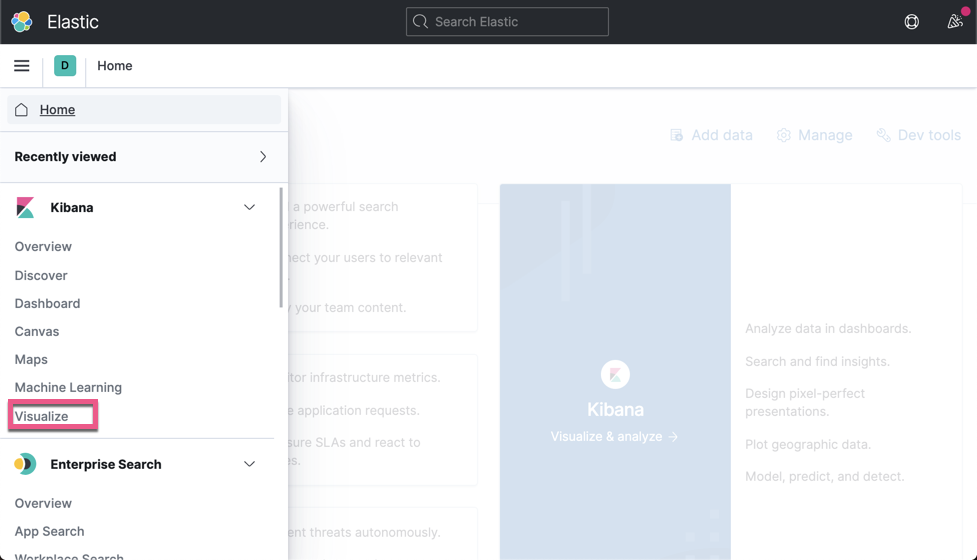Click the Enterprise Search heading text

[x=106, y=464]
